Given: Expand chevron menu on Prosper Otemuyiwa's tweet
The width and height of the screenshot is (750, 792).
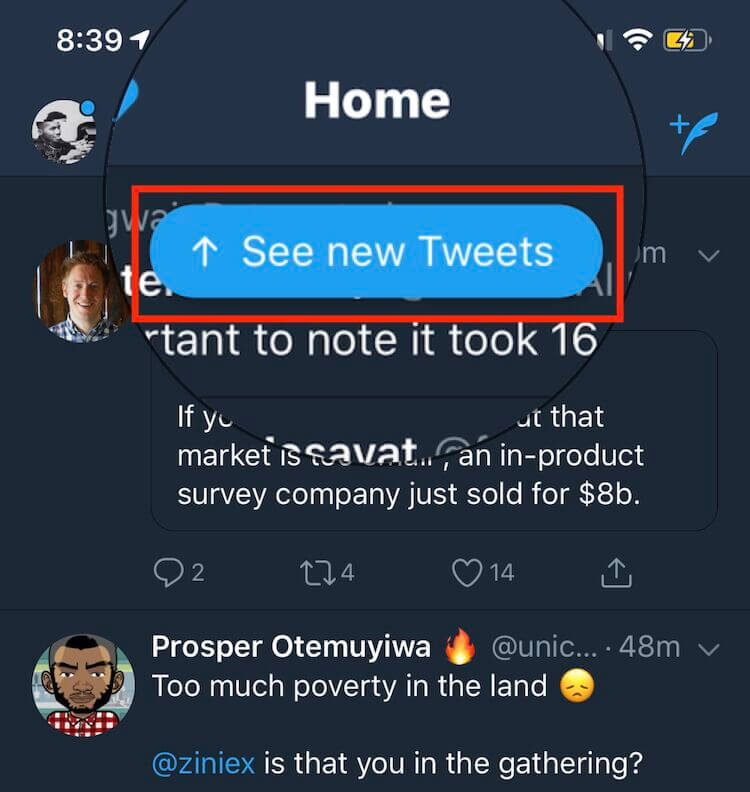Looking at the screenshot, I should click(708, 649).
